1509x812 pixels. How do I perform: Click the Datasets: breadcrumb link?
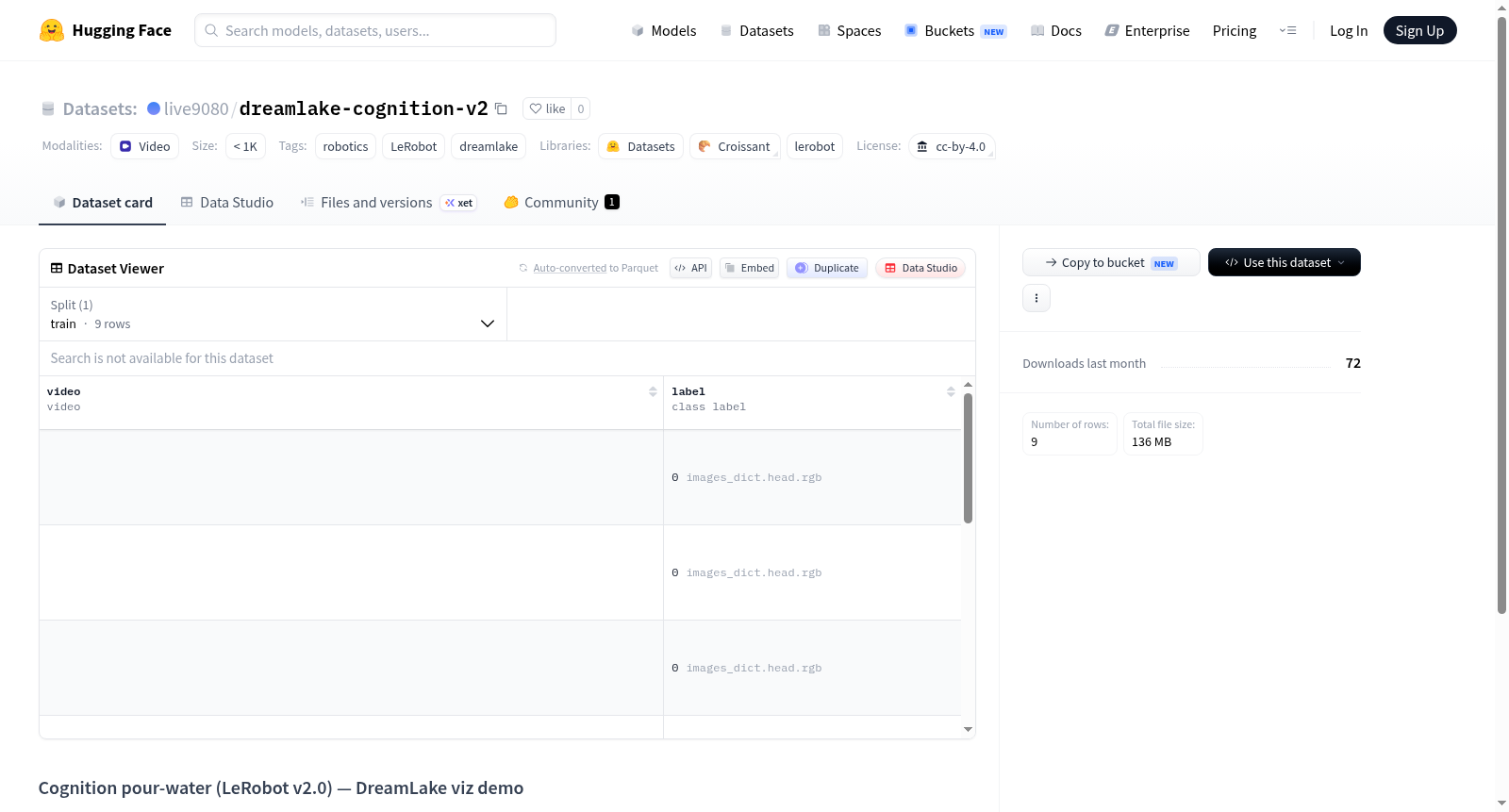tap(100, 108)
